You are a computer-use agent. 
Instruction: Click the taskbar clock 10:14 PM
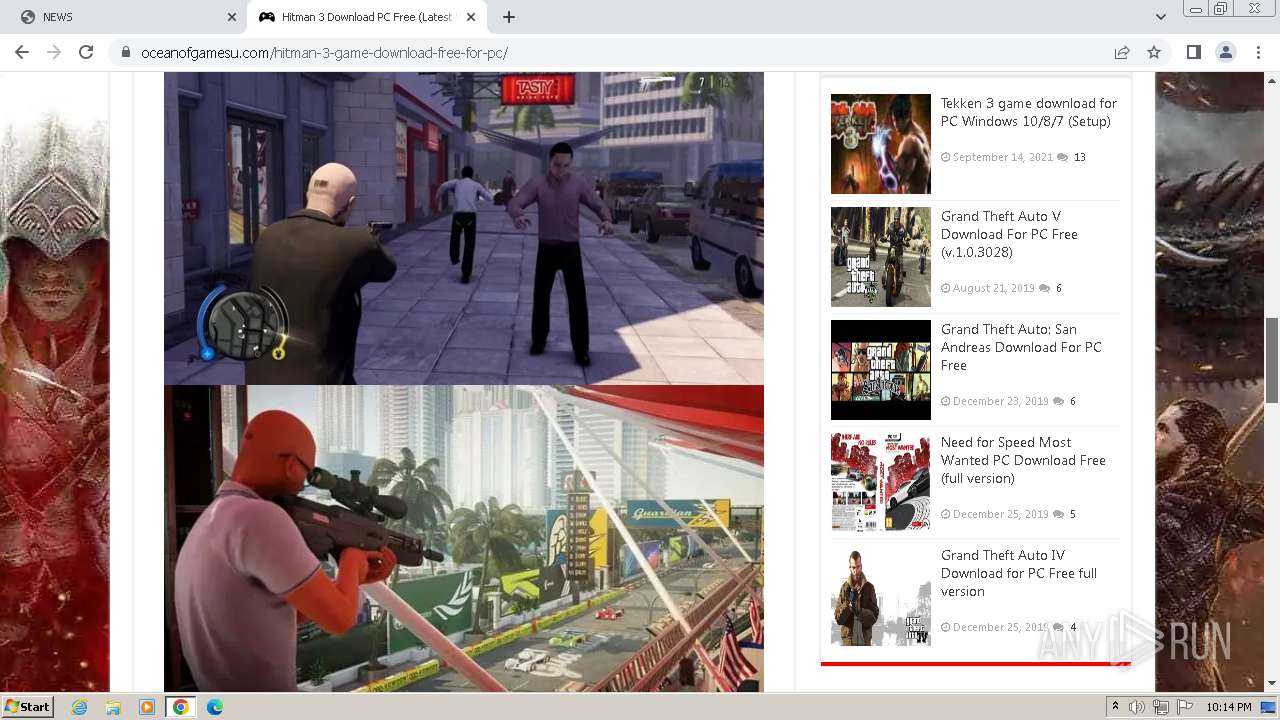(1229, 707)
